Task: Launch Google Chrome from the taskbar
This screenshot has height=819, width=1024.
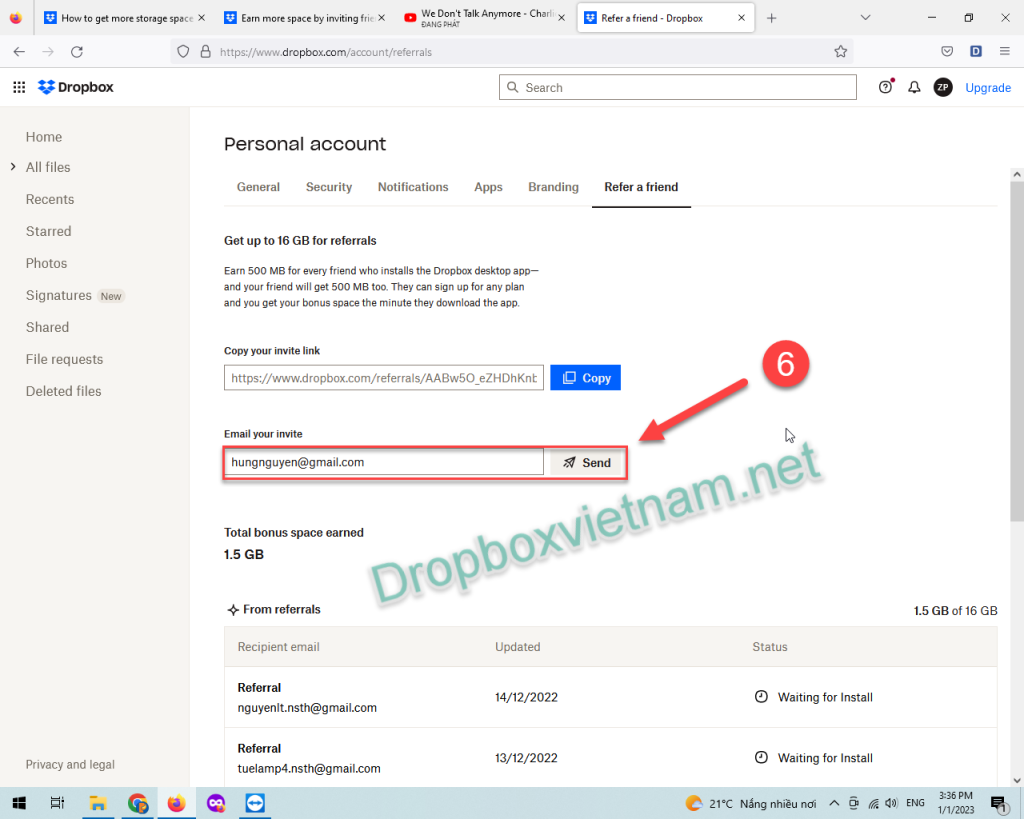Action: pos(137,803)
